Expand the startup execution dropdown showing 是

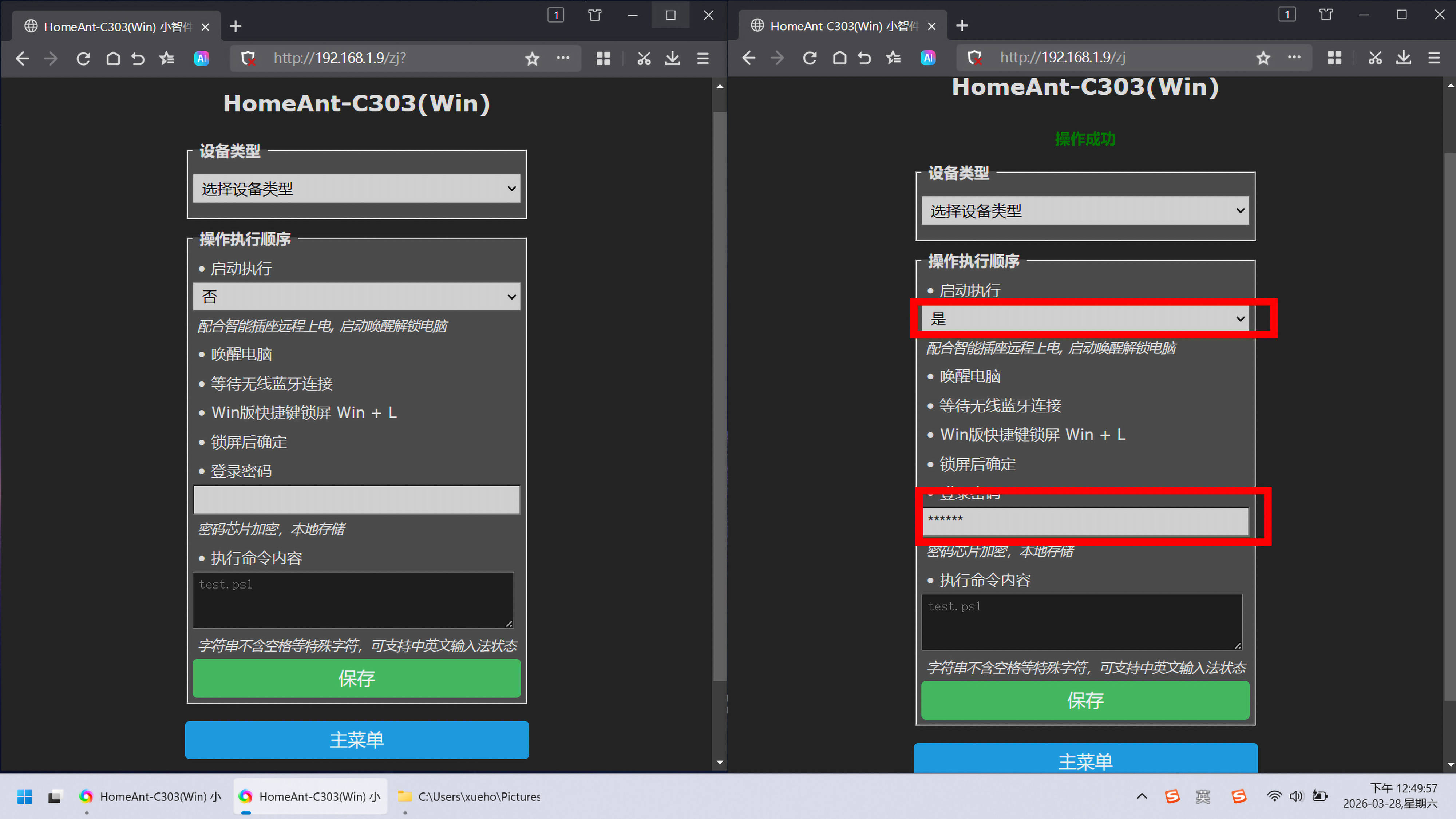1085,319
